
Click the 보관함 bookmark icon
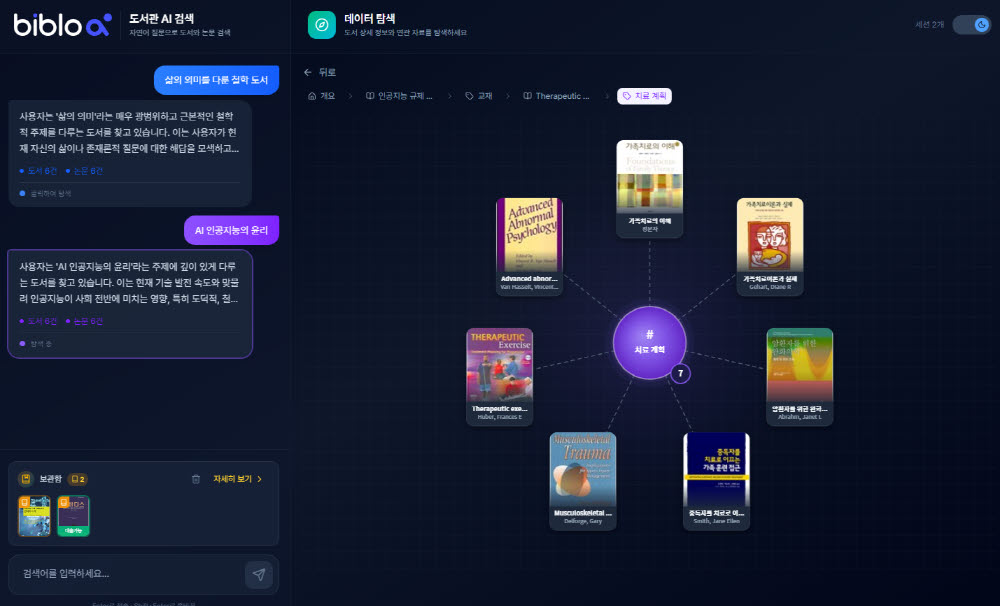pos(26,479)
